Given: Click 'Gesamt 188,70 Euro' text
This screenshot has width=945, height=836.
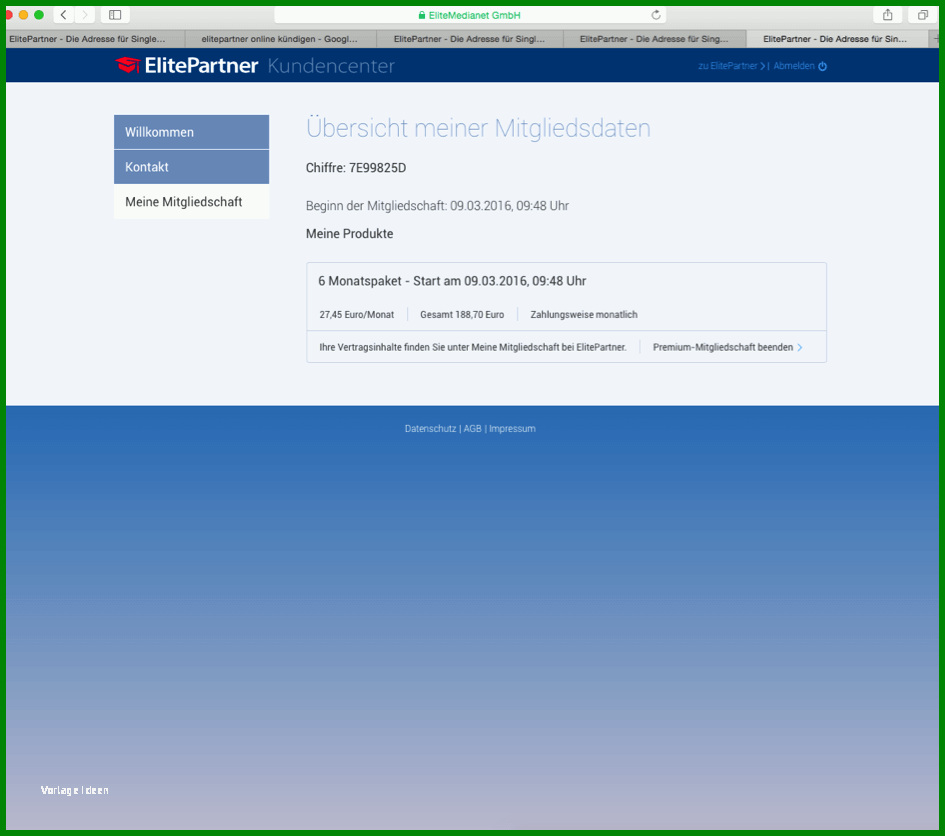Looking at the screenshot, I should point(462,315).
